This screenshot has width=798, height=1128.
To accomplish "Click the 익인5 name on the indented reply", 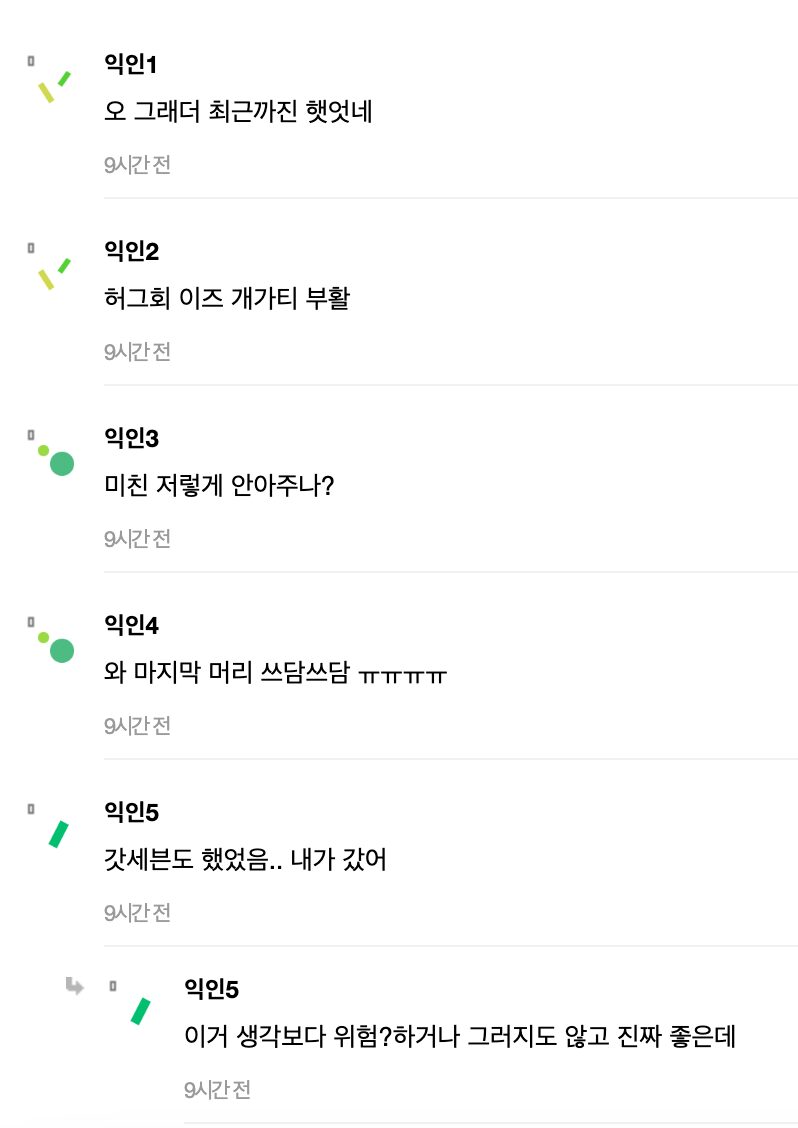I will tap(211, 990).
